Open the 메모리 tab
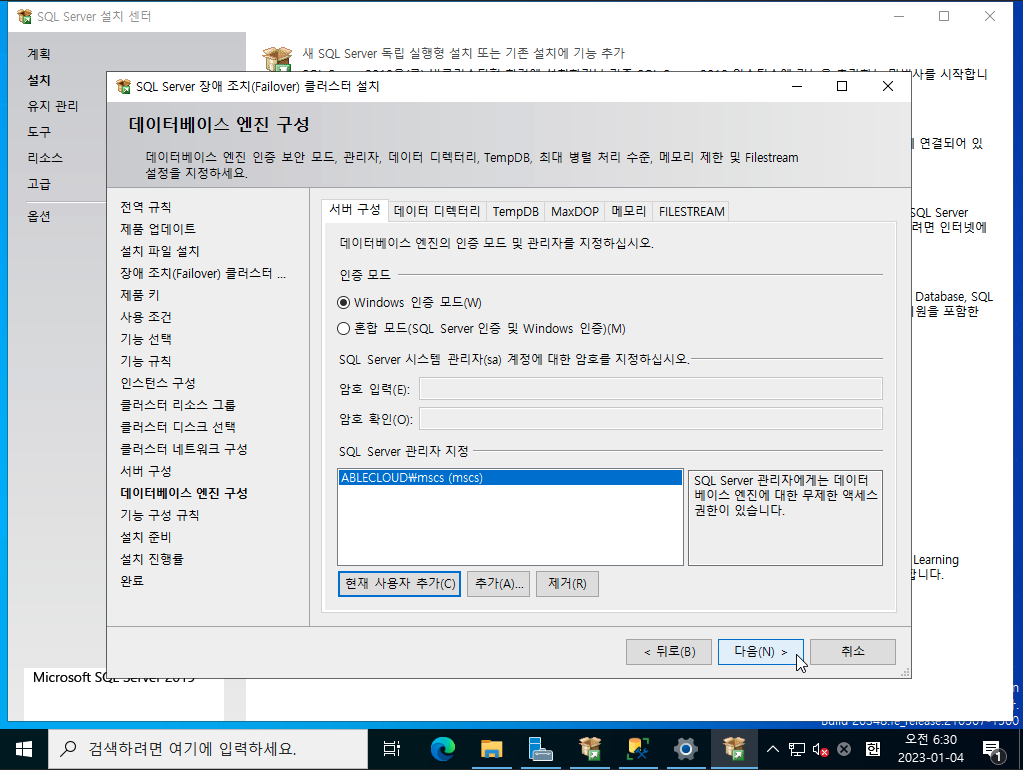The width and height of the screenshot is (1023, 770). pyautogui.click(x=628, y=211)
